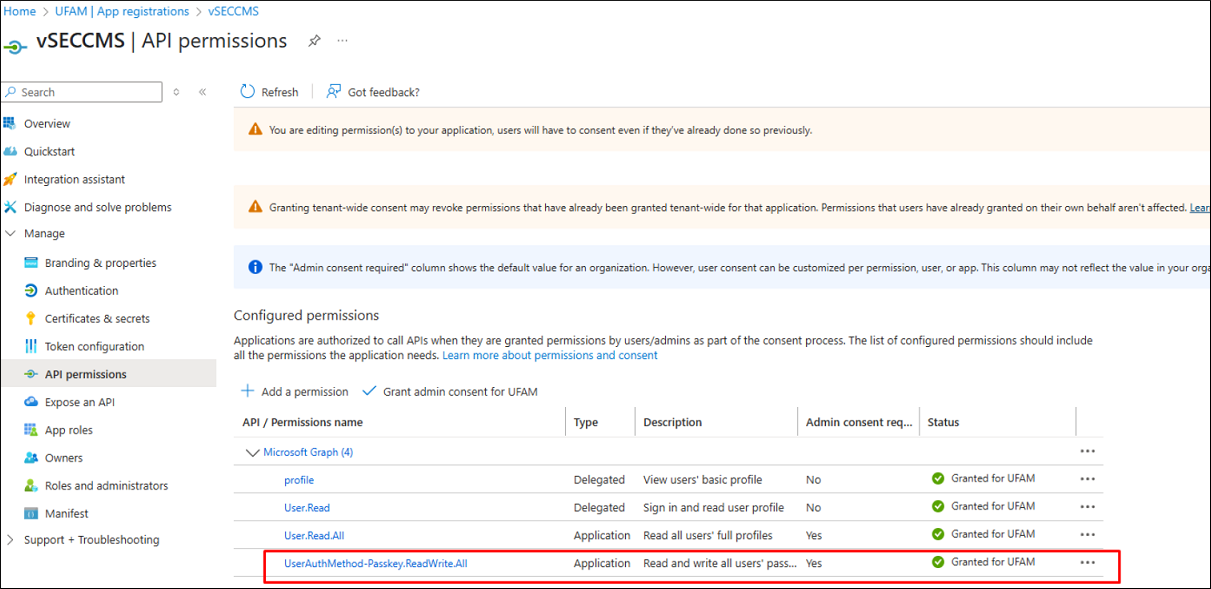Screen dimensions: 1211x589
Task: Click the Token configuration bars icon
Action: (31, 346)
